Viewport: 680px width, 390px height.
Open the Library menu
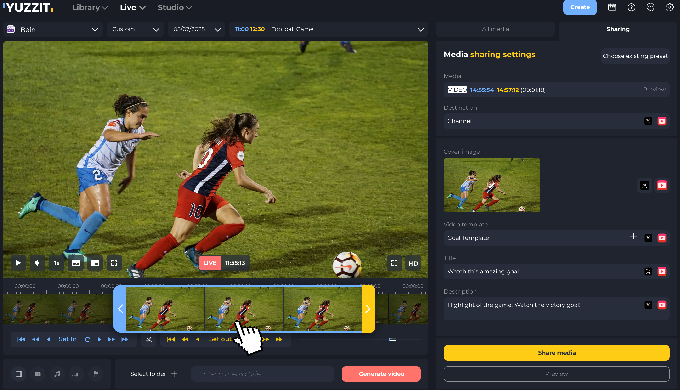(x=90, y=7)
